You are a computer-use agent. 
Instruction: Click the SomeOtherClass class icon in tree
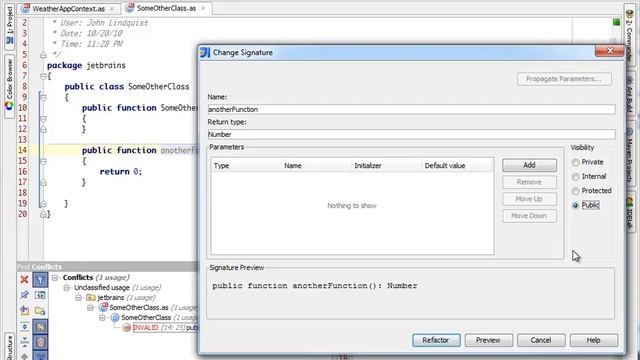coord(115,318)
